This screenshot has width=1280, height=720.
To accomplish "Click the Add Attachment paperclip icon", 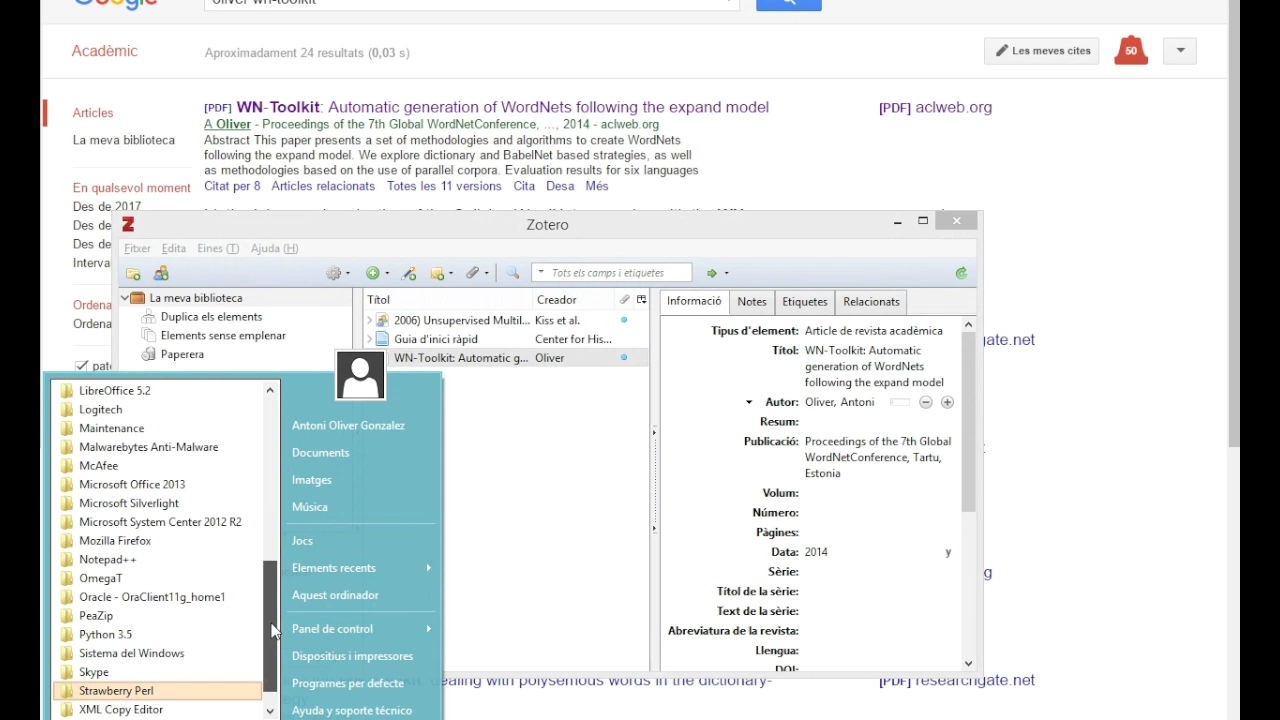I will (x=477, y=273).
